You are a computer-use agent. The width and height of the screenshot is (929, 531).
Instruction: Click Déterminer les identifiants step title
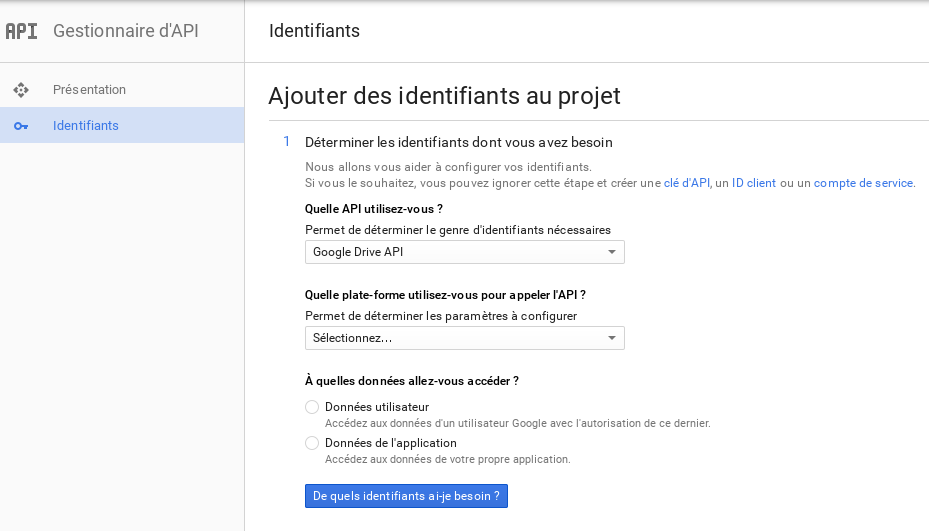(x=459, y=142)
